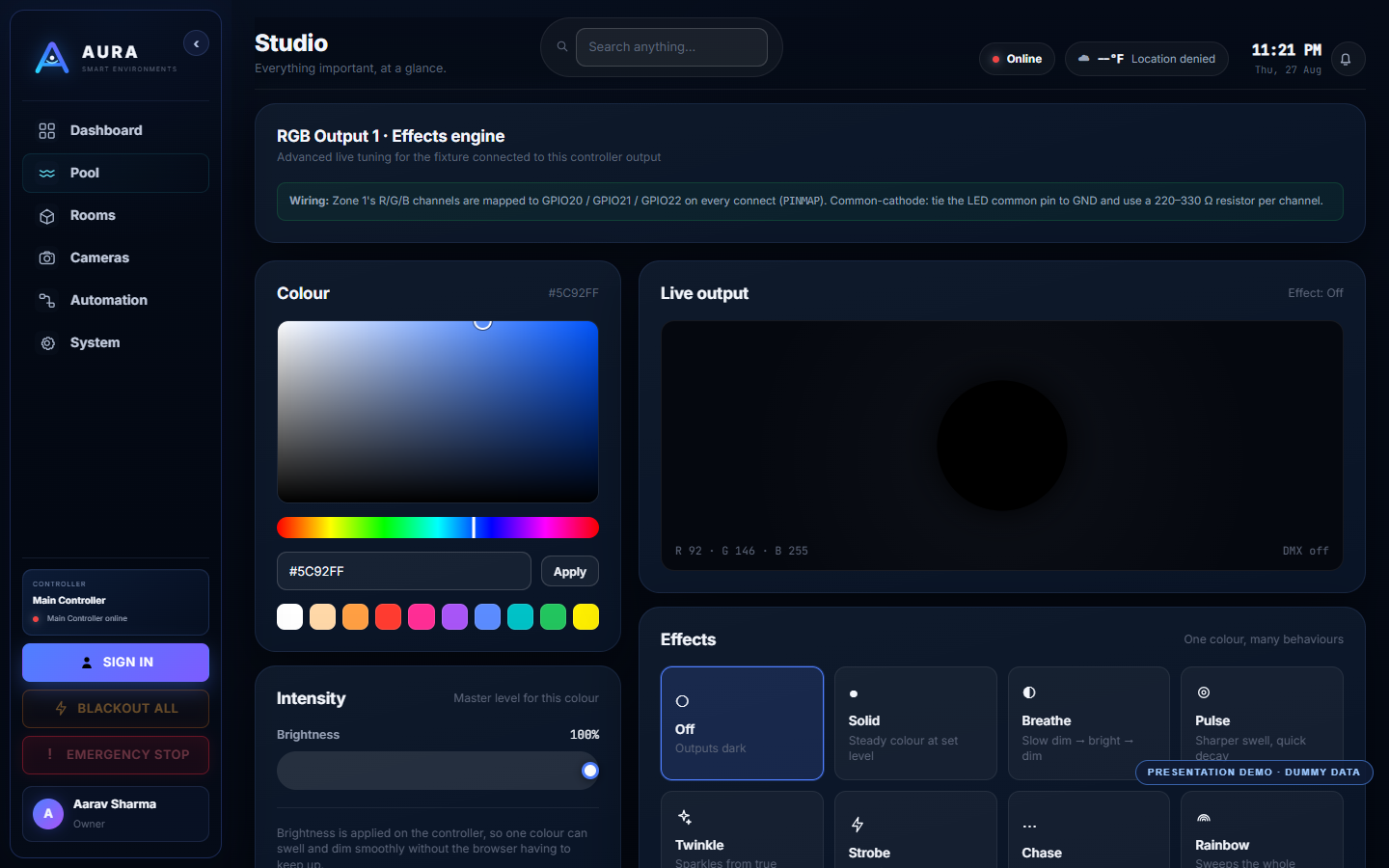Click the Blackout All button
This screenshot has width=1389, height=868.
116,709
